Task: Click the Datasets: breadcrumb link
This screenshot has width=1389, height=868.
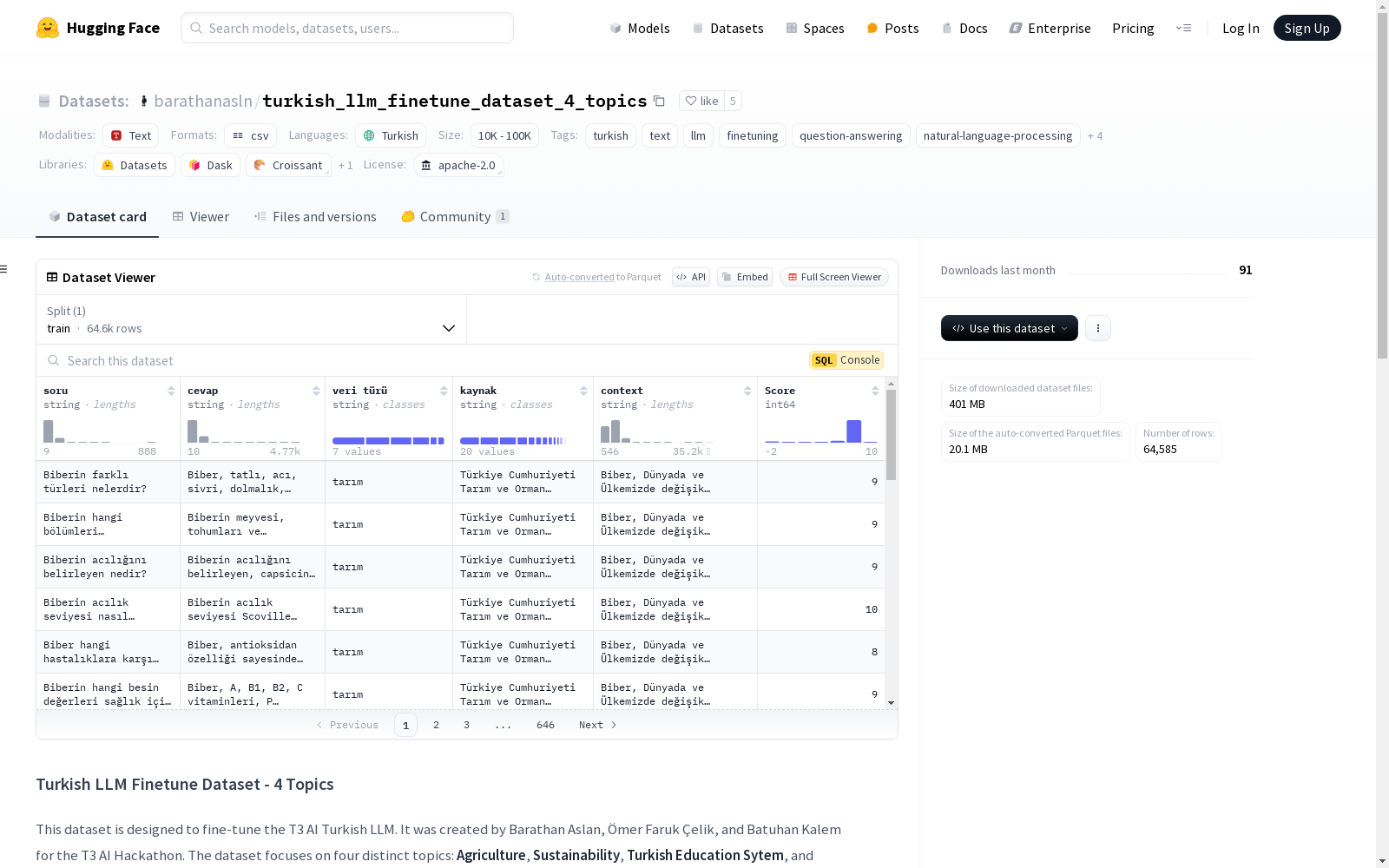Action: [93, 101]
